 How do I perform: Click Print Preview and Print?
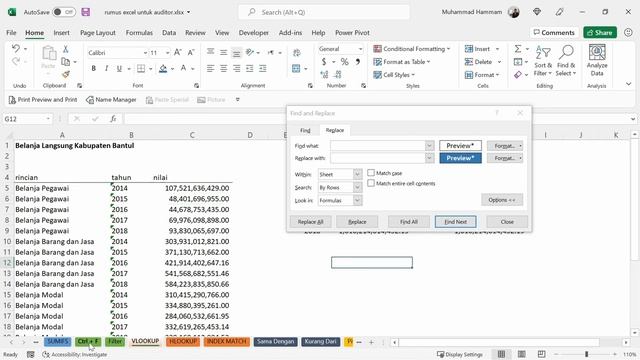click(x=43, y=100)
